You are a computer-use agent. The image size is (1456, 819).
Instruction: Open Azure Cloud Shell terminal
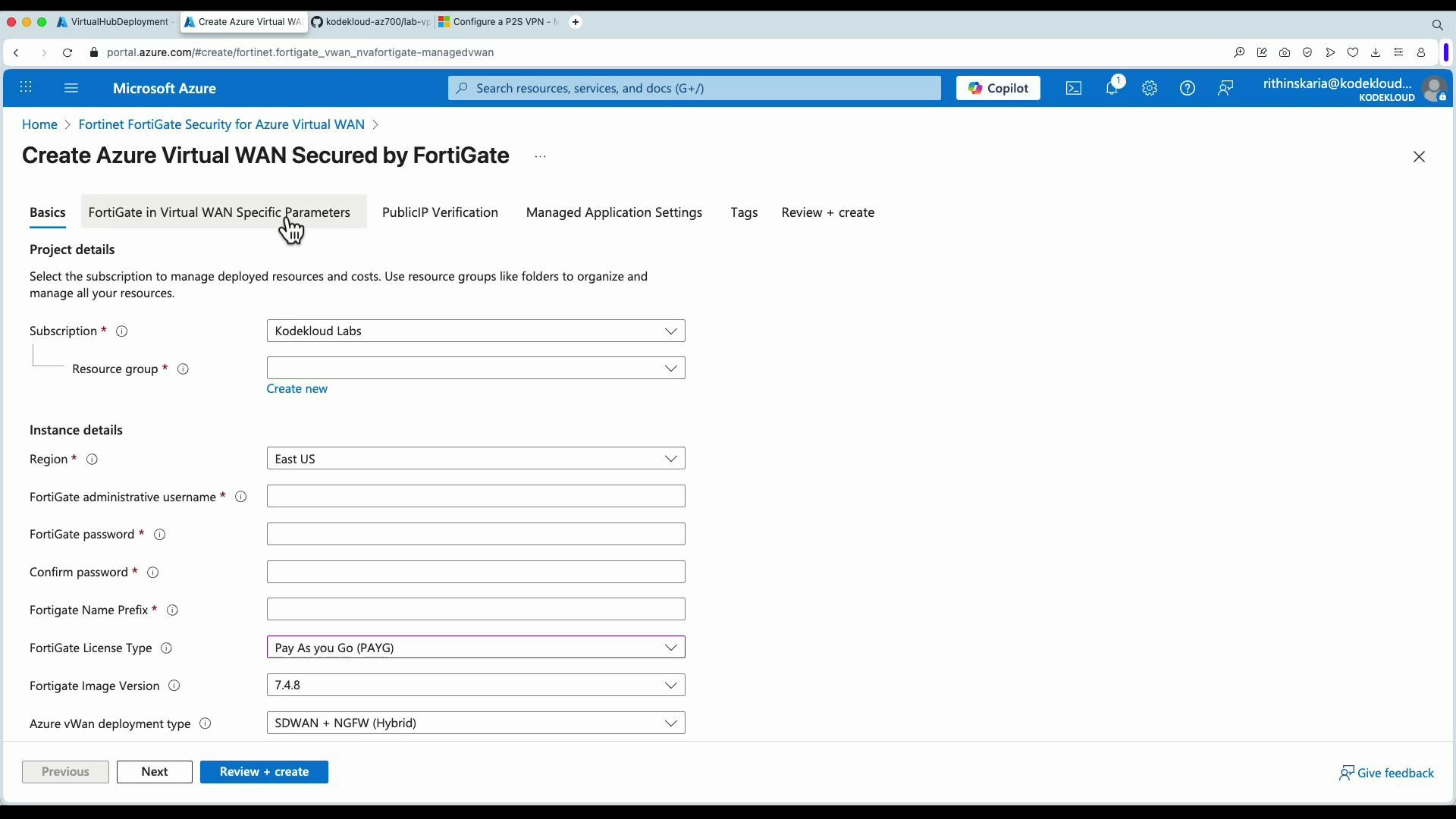coord(1074,88)
